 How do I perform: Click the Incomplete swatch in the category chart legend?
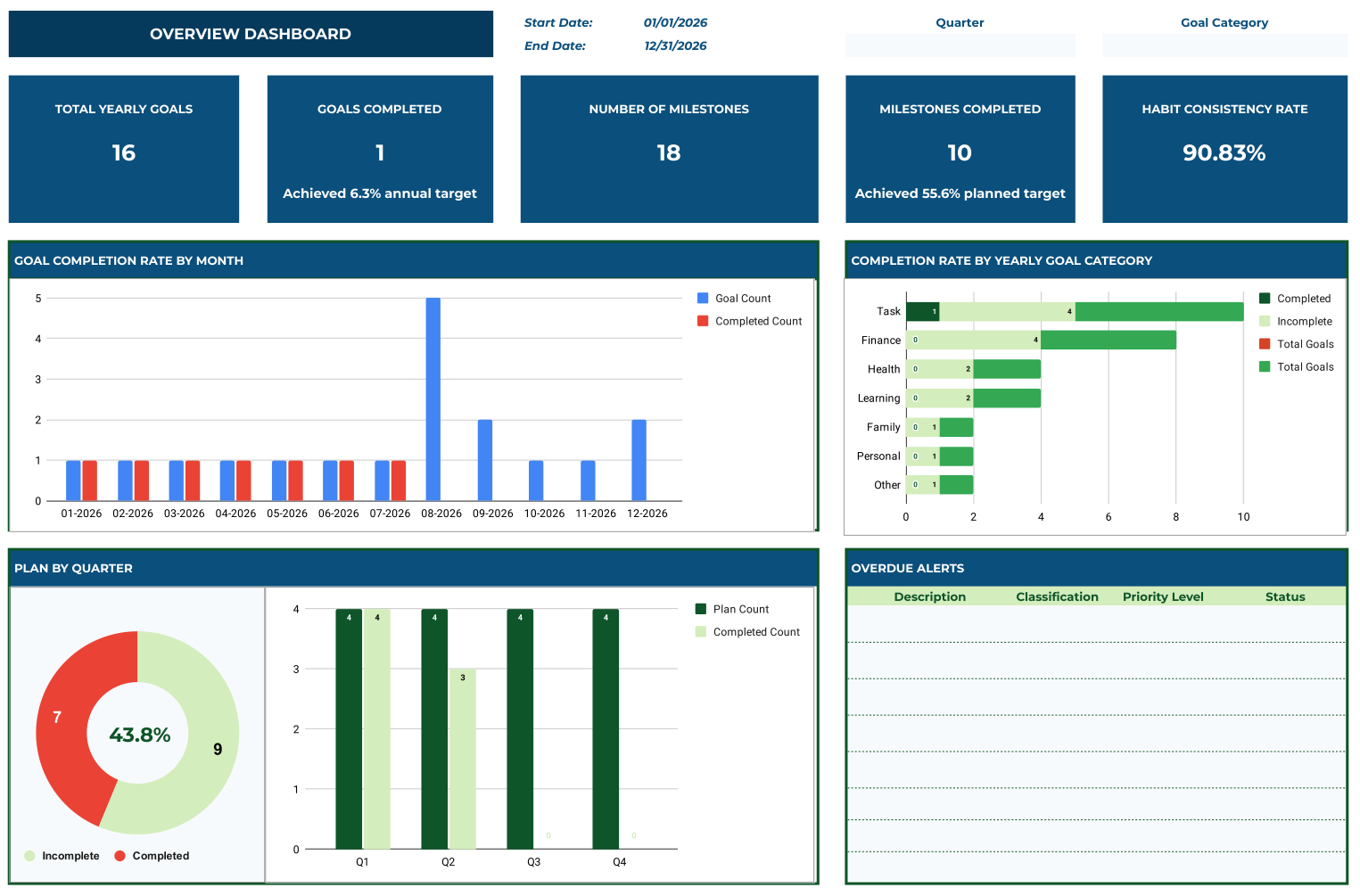click(1265, 321)
